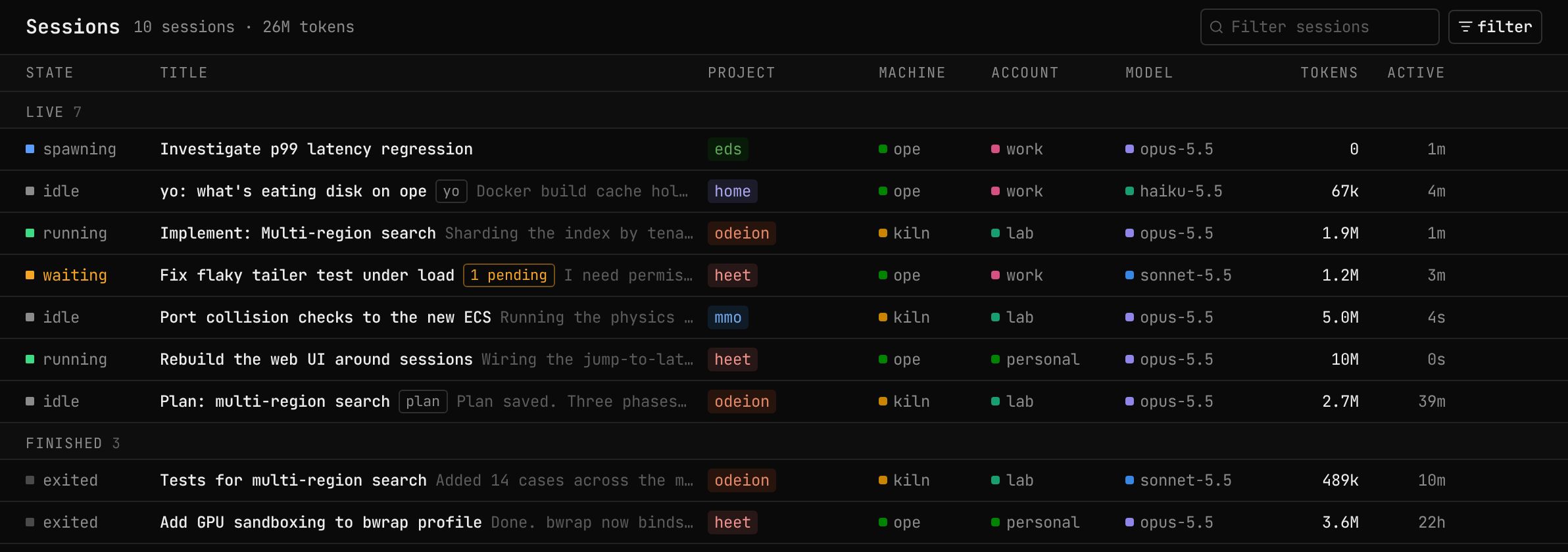Open Add GPU sandboxing to bwrap profile
Image resolution: width=1568 pixels, height=552 pixels.
click(321, 522)
